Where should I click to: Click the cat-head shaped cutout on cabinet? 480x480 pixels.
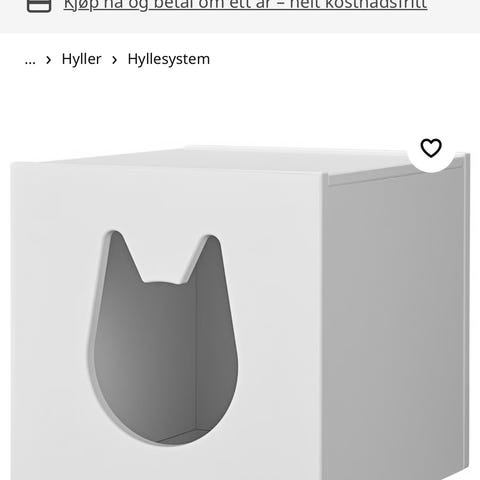click(x=163, y=337)
